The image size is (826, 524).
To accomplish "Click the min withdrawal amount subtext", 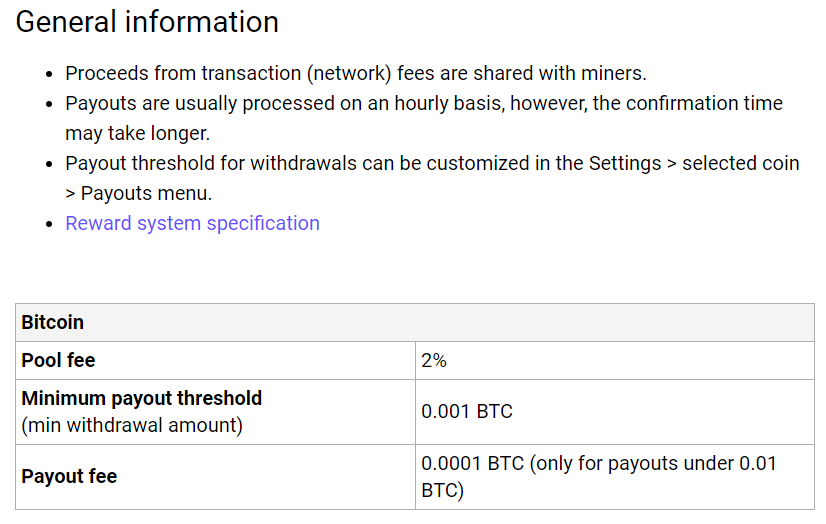I will tap(132, 425).
